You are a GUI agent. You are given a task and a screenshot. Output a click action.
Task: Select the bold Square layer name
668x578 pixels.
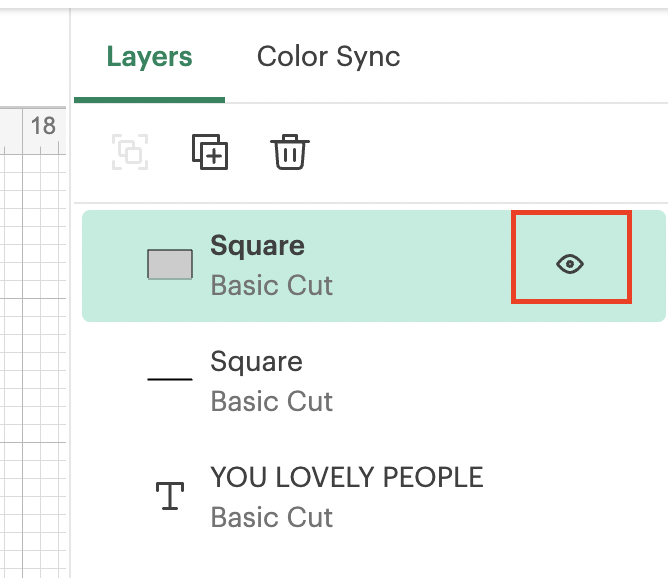[257, 246]
